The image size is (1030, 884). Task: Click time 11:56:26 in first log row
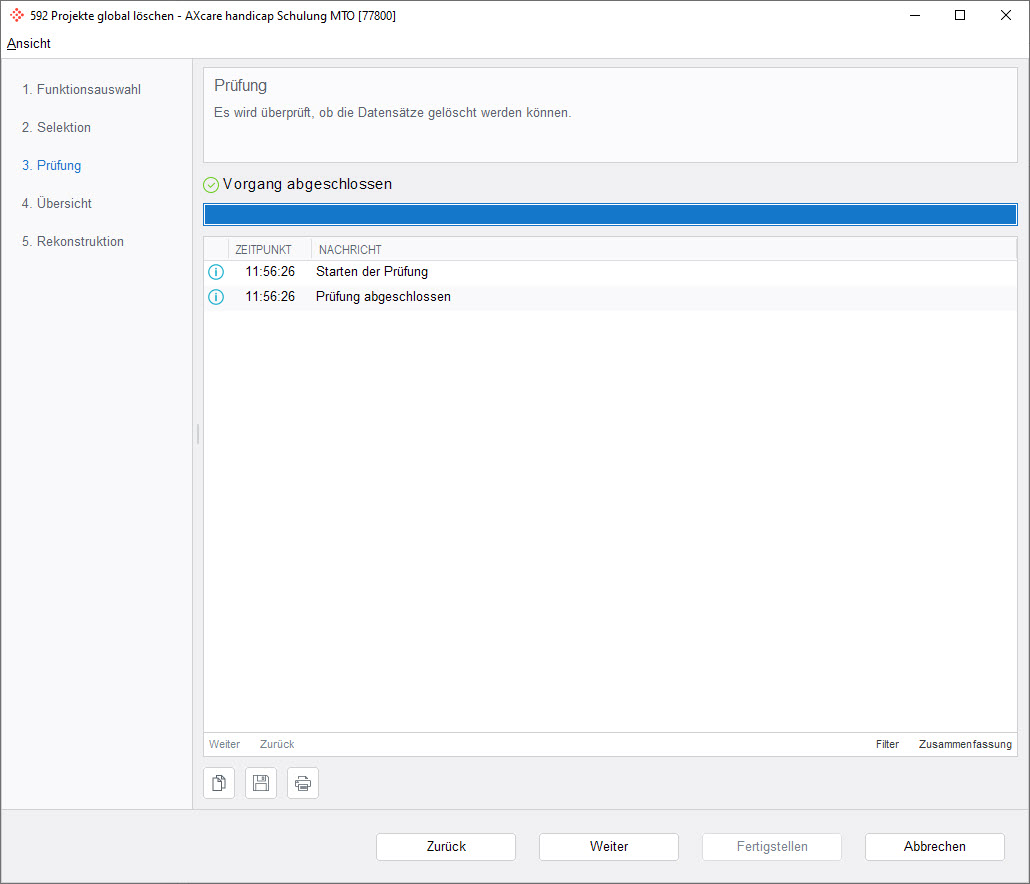270,272
